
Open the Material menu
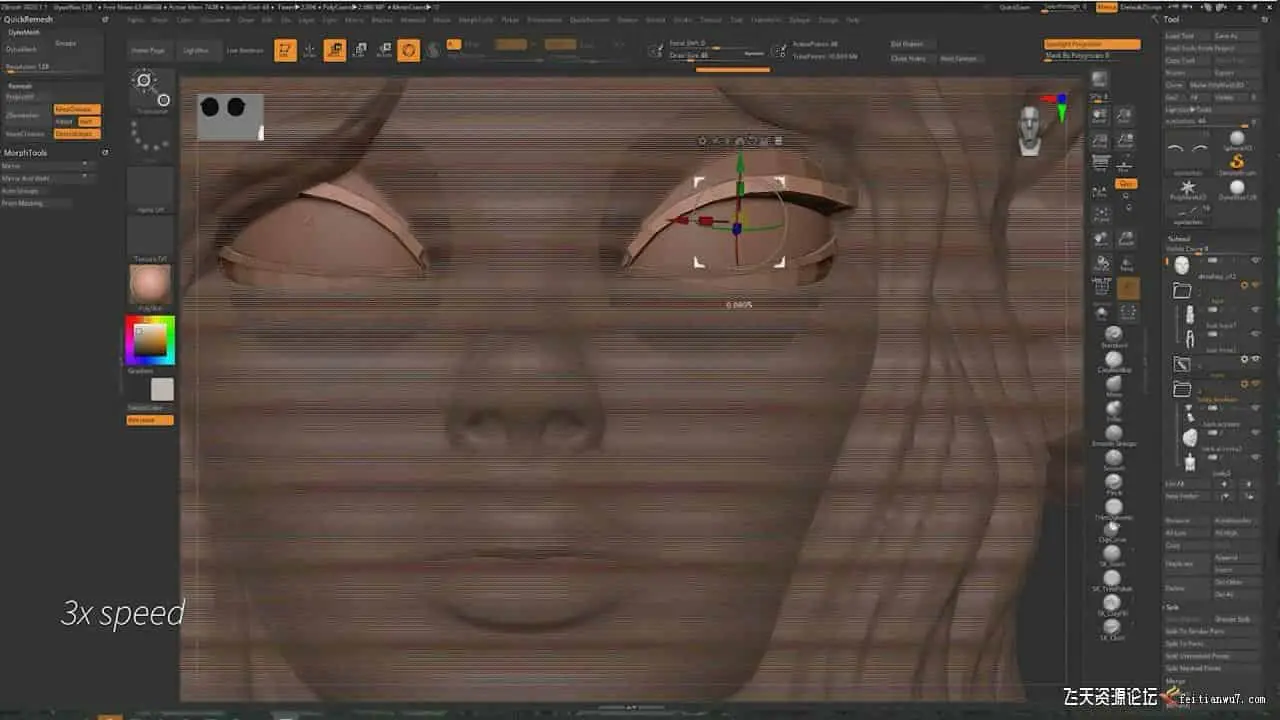click(x=412, y=20)
